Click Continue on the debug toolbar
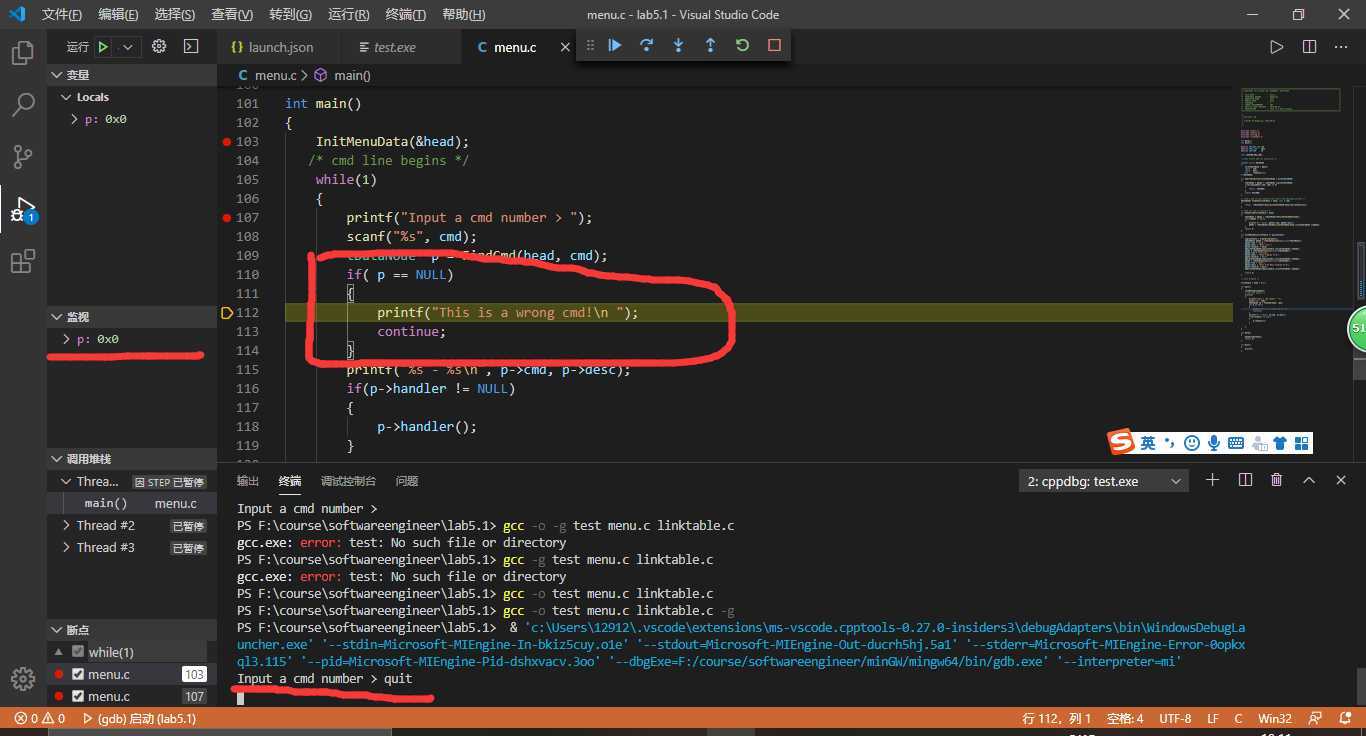 (x=615, y=45)
